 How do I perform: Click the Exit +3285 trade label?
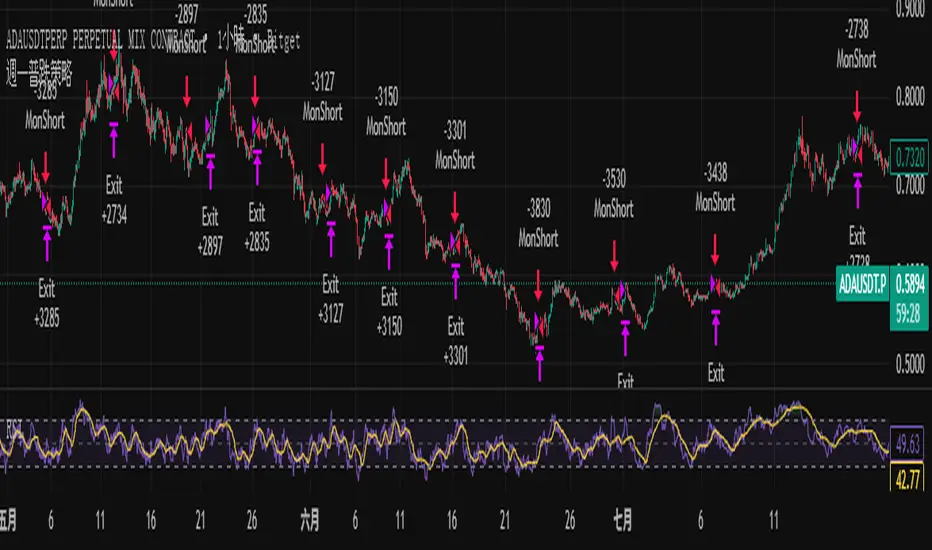[47, 304]
